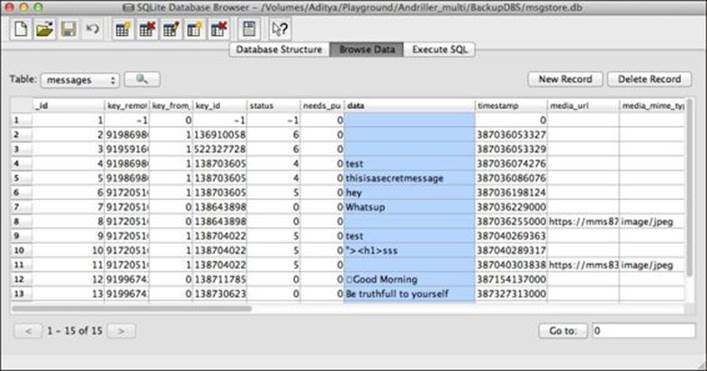Select row header 1
The height and width of the screenshot is (371, 707).
click(22, 120)
